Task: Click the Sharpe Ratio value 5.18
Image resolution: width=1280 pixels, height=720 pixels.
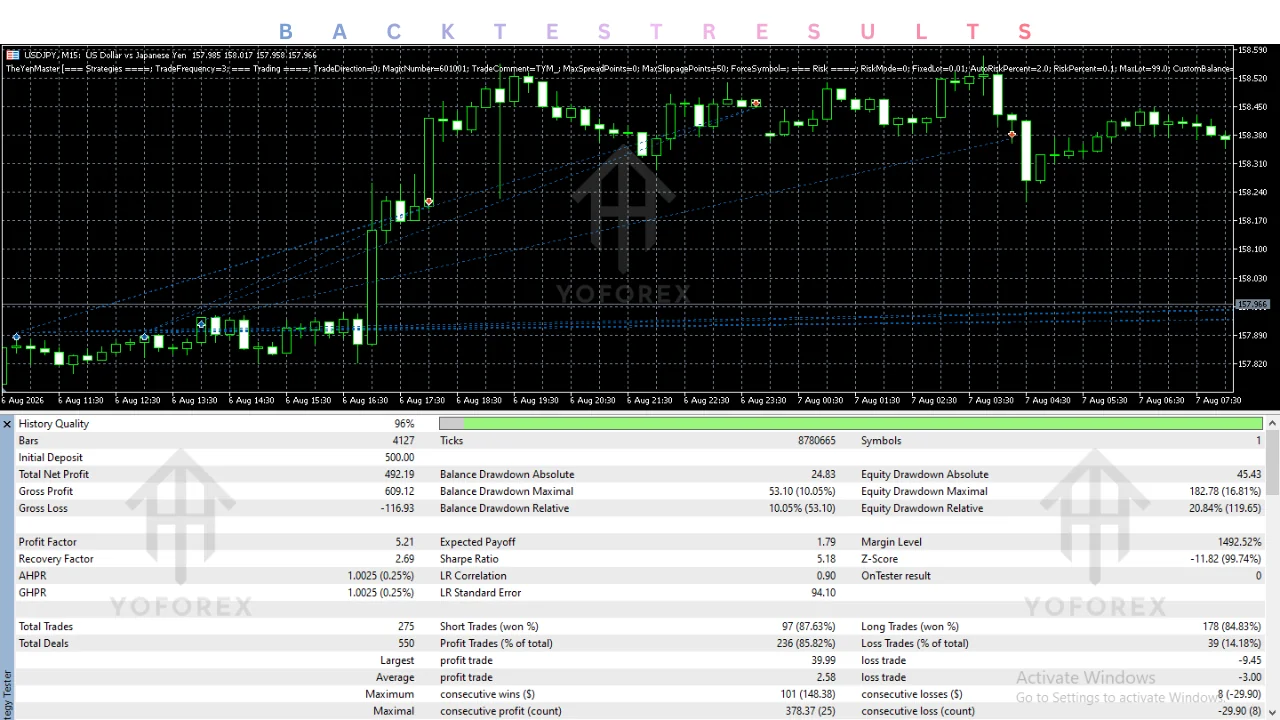Action: point(826,559)
